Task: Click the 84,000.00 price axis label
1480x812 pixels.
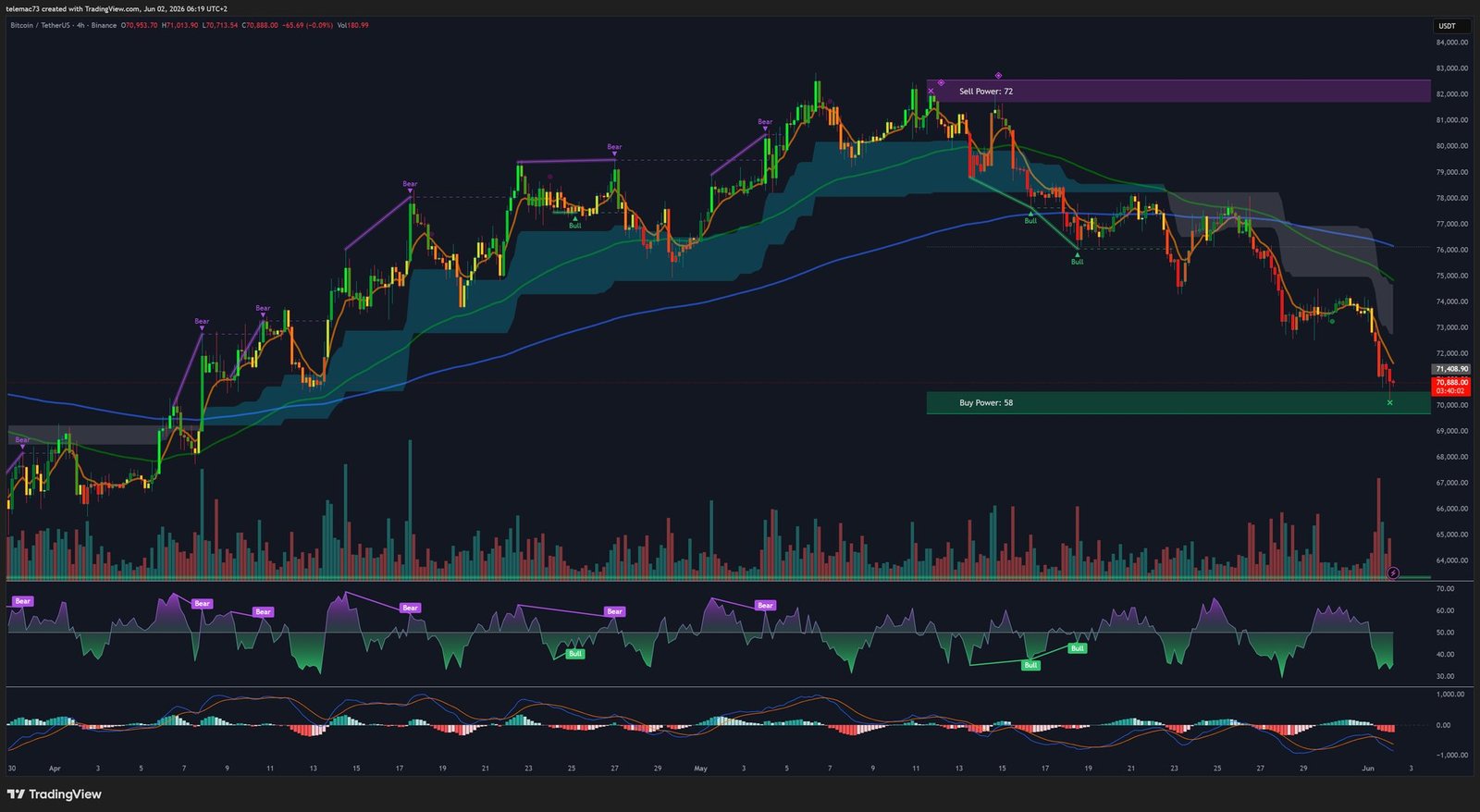Action: coord(1451,43)
